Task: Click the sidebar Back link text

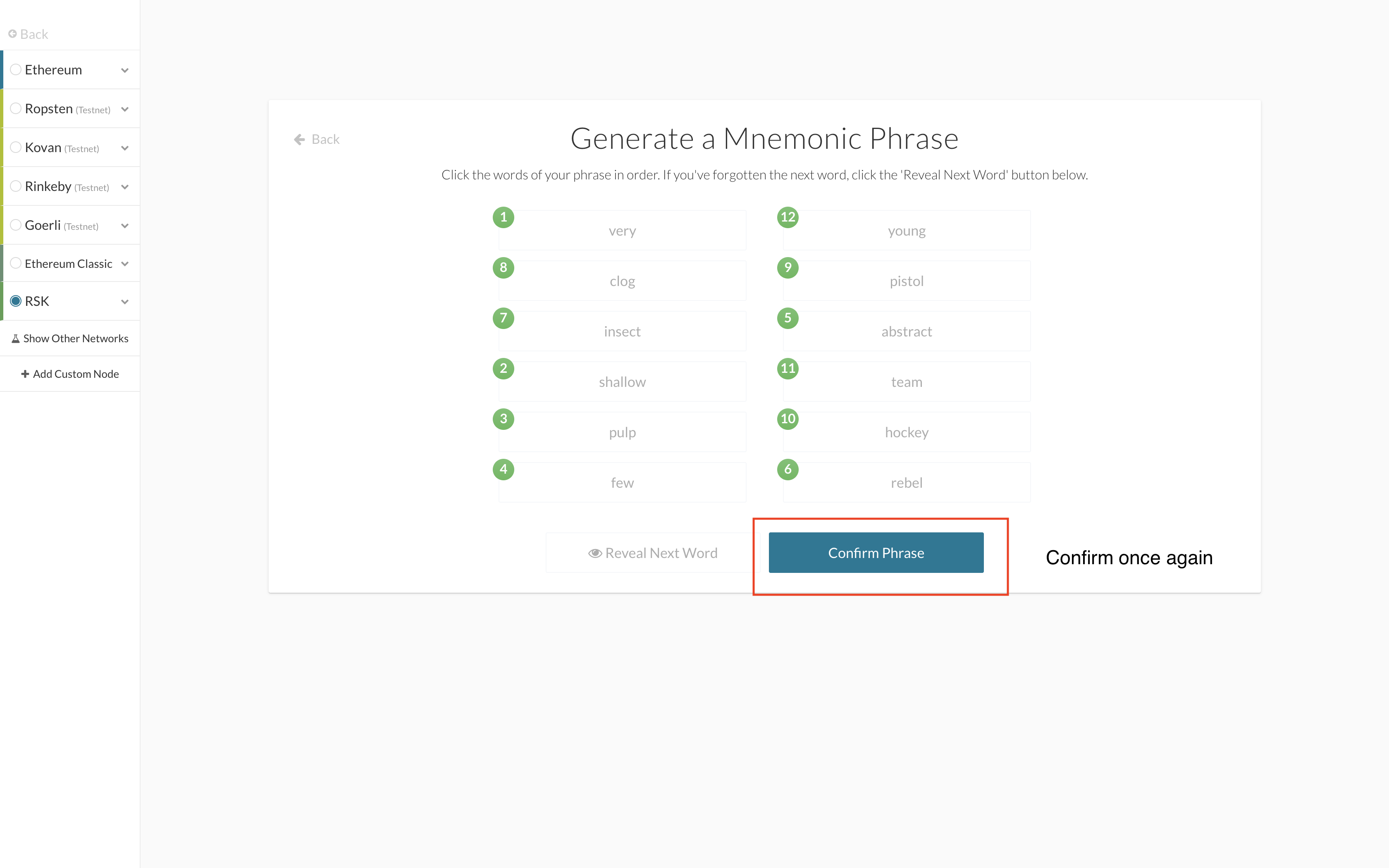Action: pos(34,34)
